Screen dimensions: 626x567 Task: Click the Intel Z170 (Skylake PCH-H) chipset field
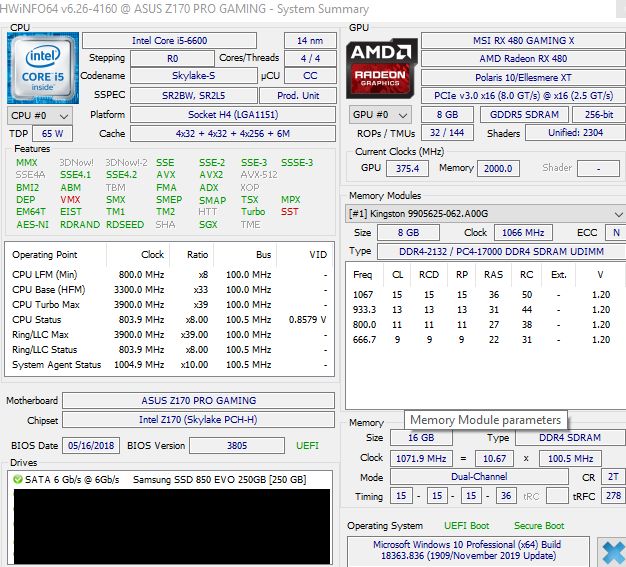pos(198,420)
